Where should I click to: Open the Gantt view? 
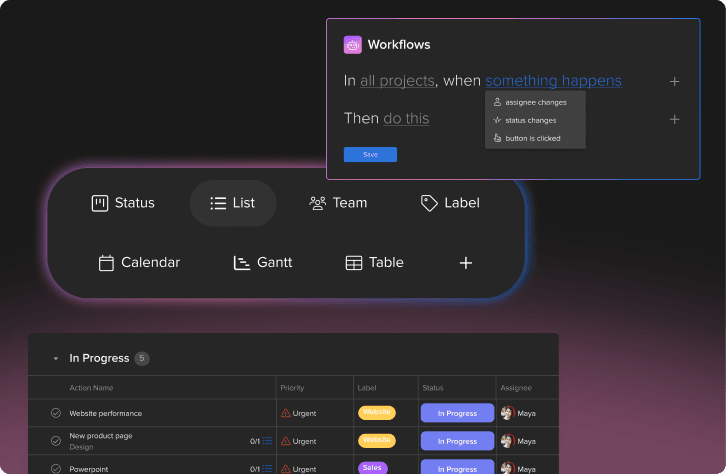click(263, 262)
